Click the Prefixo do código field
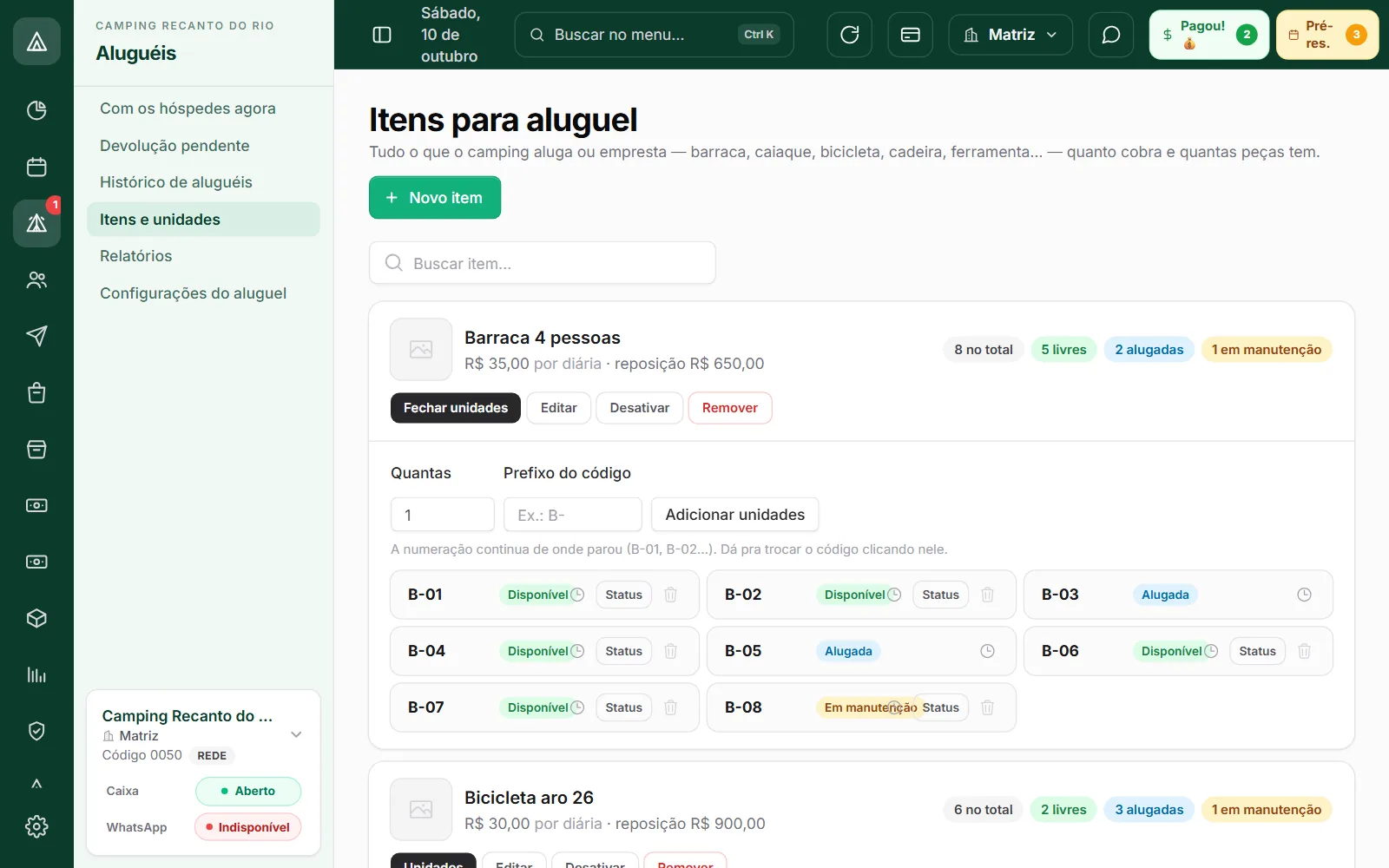The width and height of the screenshot is (1389, 868). [x=573, y=515]
